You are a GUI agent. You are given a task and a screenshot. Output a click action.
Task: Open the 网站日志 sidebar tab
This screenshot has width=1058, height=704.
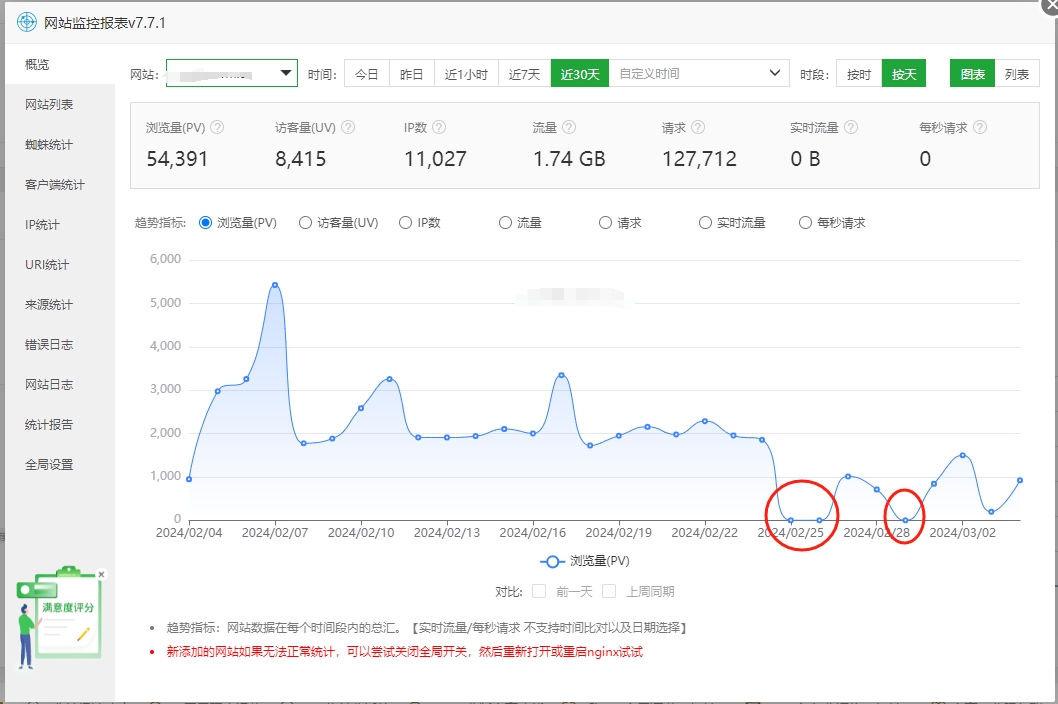[59, 384]
